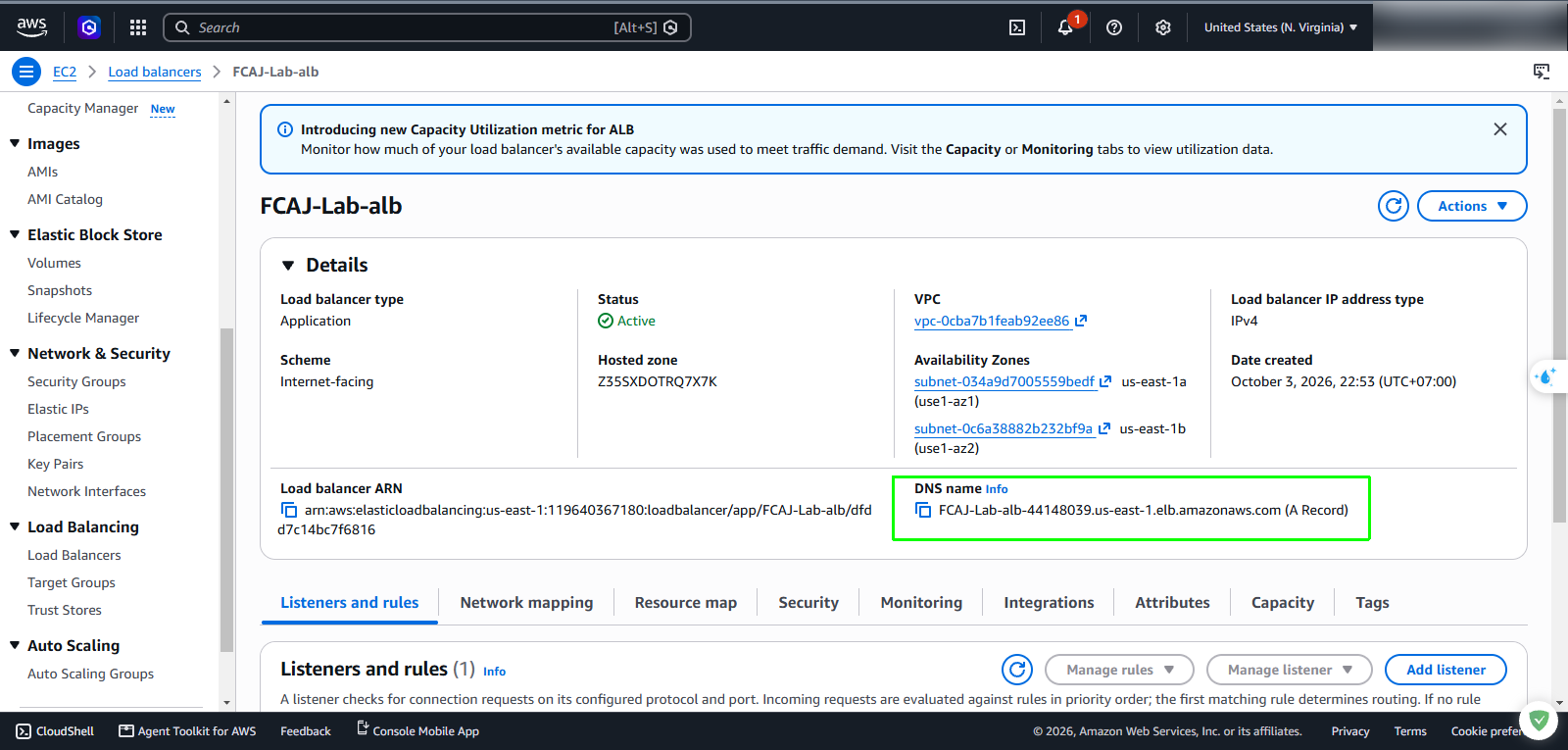Open the Actions dropdown
This screenshot has width=1568, height=750.
[1472, 206]
